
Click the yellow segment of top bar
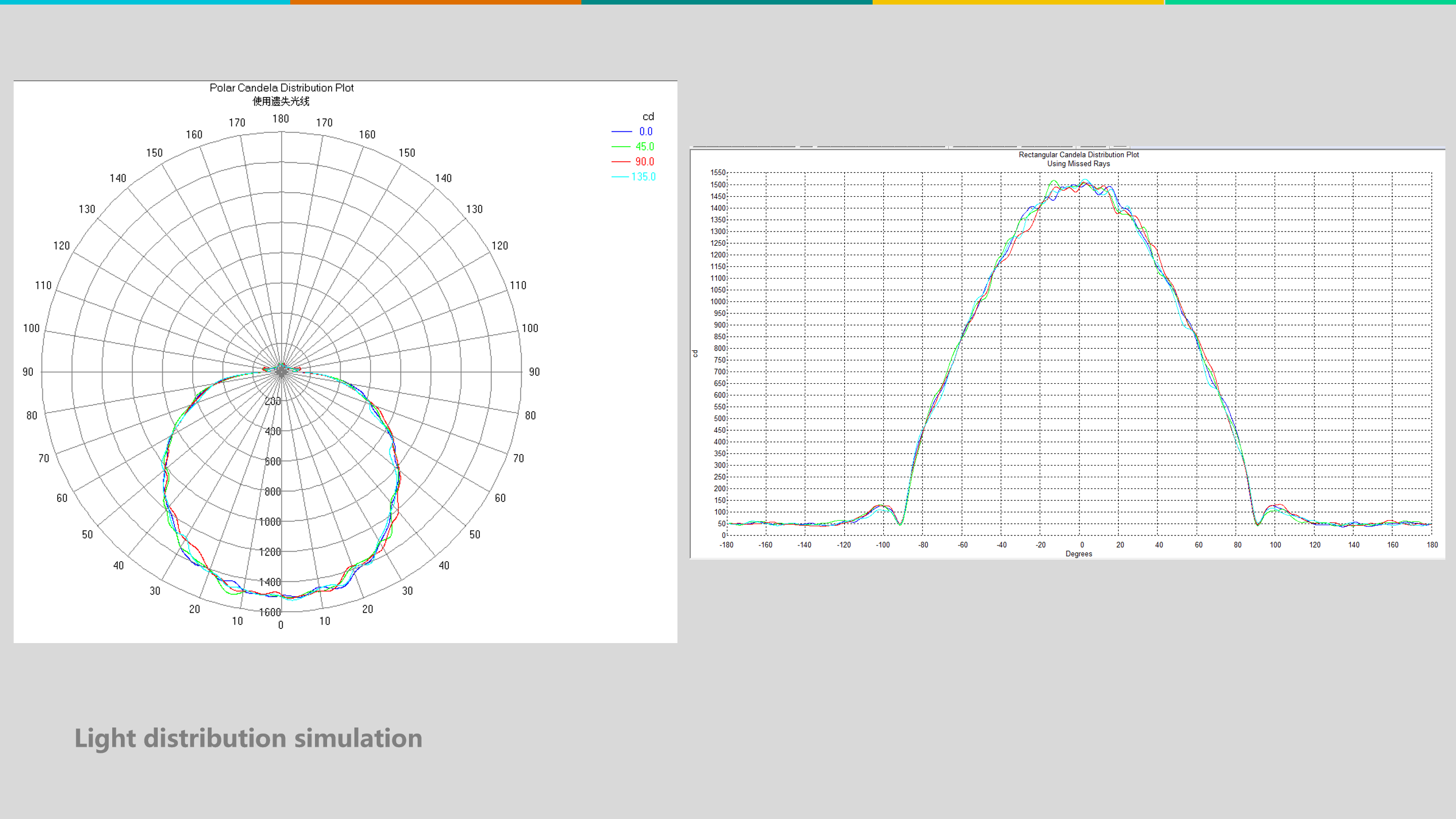[1017, 2]
